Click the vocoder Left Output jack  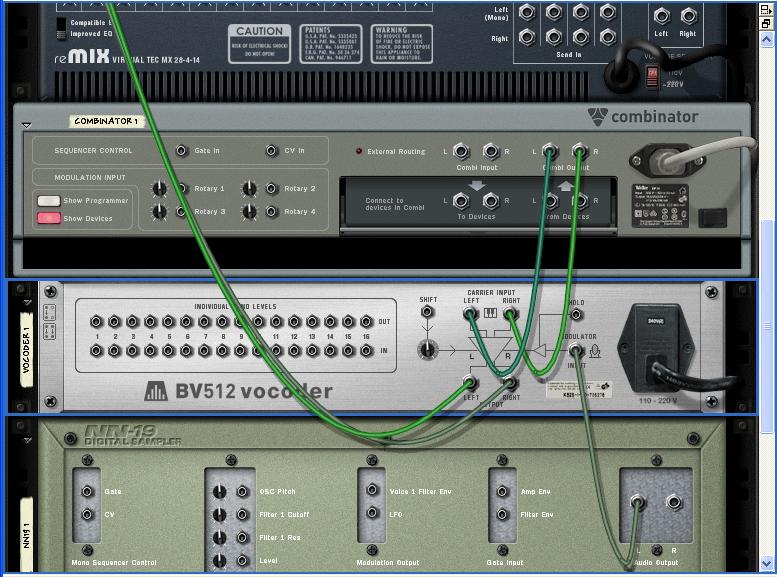coord(470,383)
